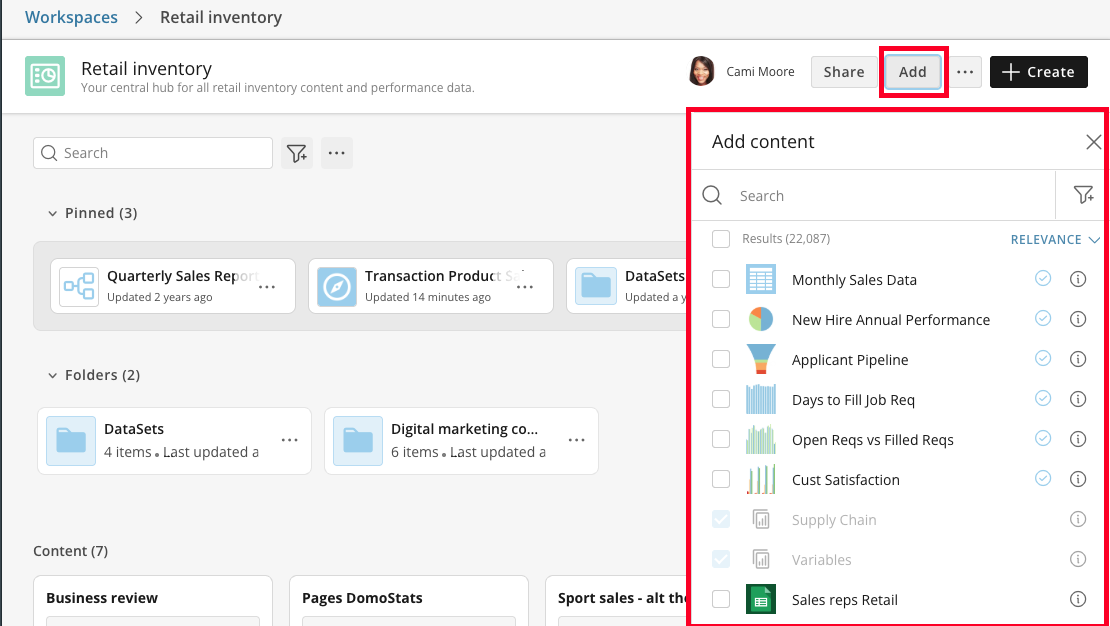Click certified badge on Cust Satisfaction

click(x=1043, y=479)
